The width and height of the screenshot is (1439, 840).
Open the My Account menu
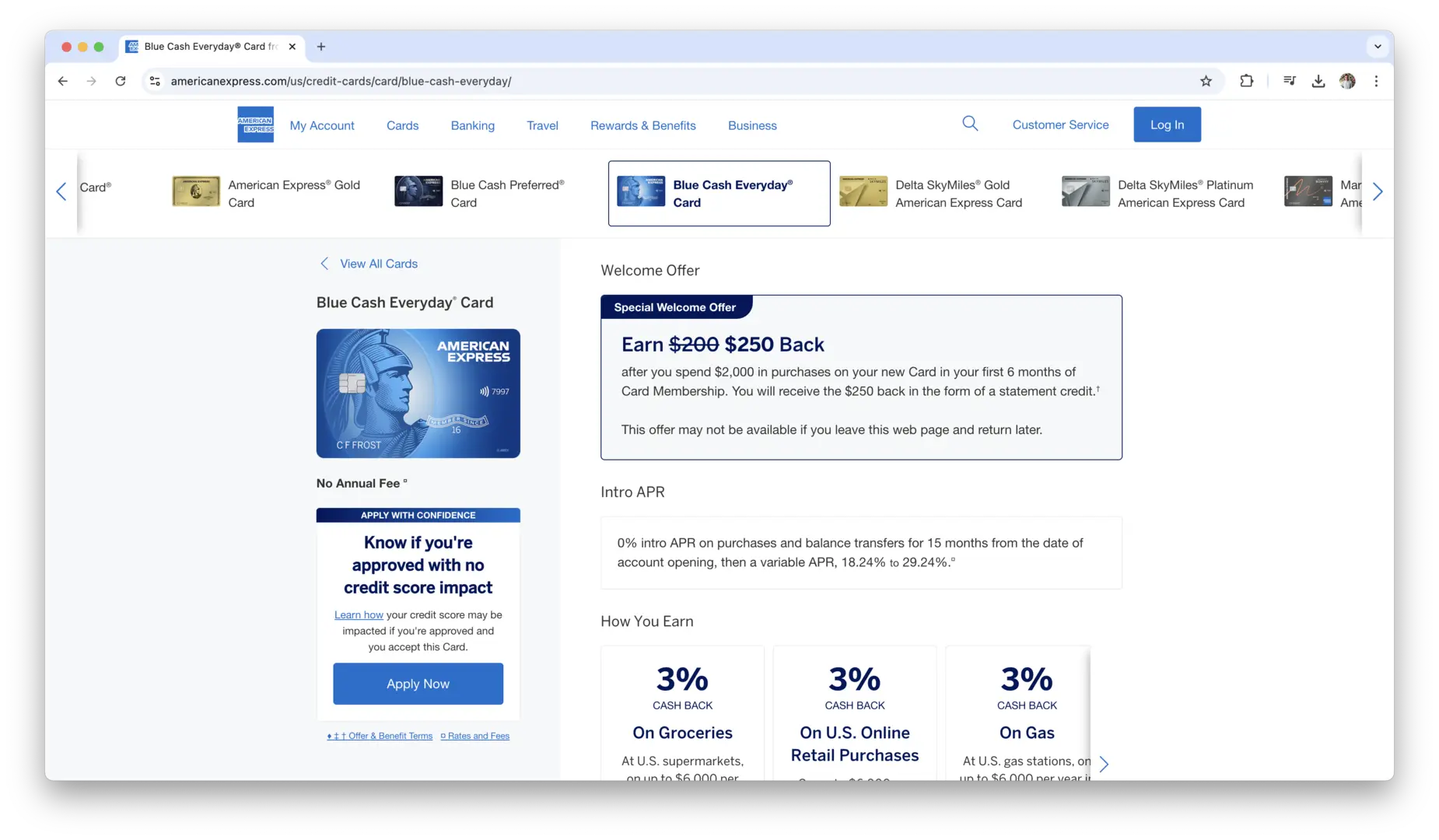point(322,125)
